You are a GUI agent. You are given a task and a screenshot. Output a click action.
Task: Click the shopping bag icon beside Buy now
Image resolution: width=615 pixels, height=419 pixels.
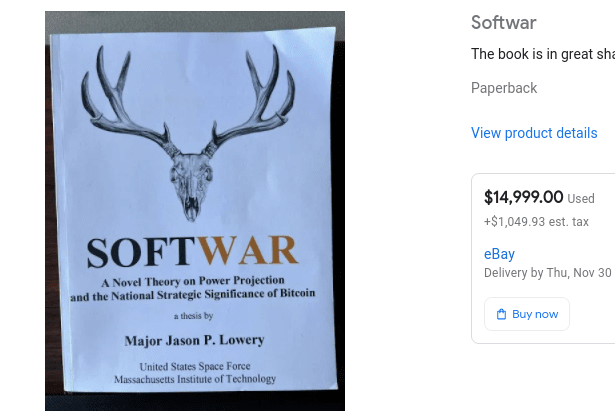click(501, 314)
